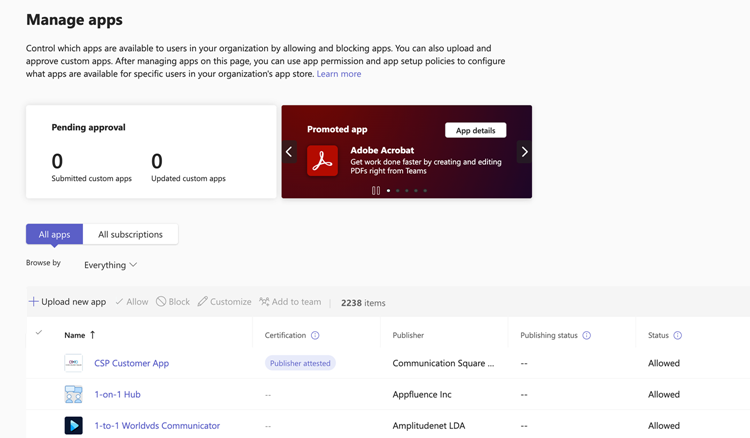Open the Learn more link
The height and width of the screenshot is (438, 750).
coord(339,74)
